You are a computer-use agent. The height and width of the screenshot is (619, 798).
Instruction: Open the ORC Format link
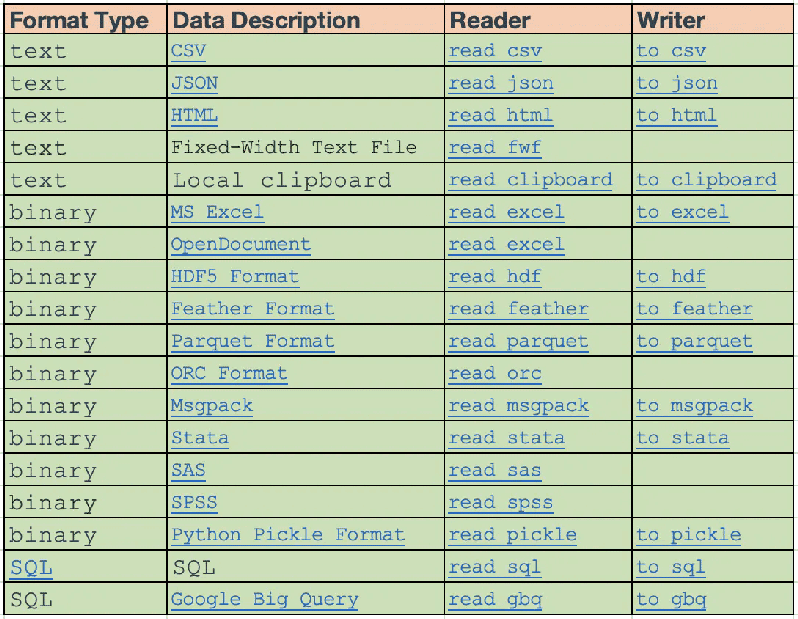(229, 373)
